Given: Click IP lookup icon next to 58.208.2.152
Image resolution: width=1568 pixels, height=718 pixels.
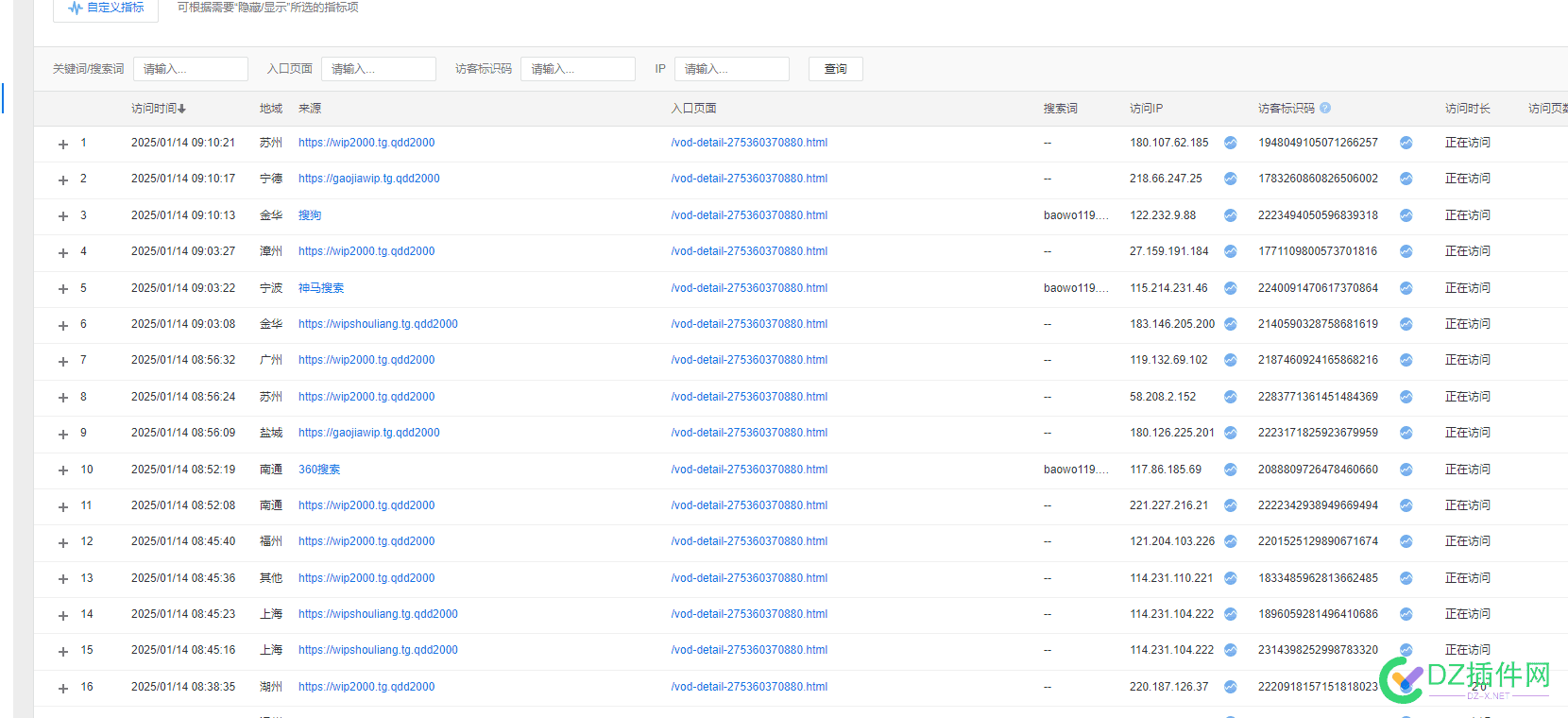Looking at the screenshot, I should 1231,397.
